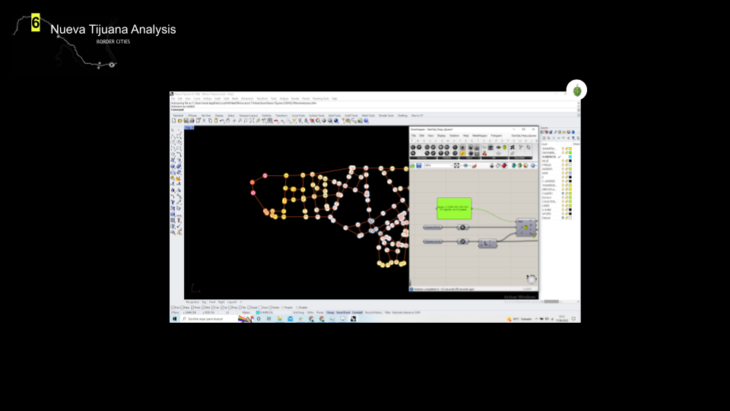Viewport: 730px width, 411px height.
Task: Click the green panel component on Grasshopper canvas
Action: tap(453, 208)
